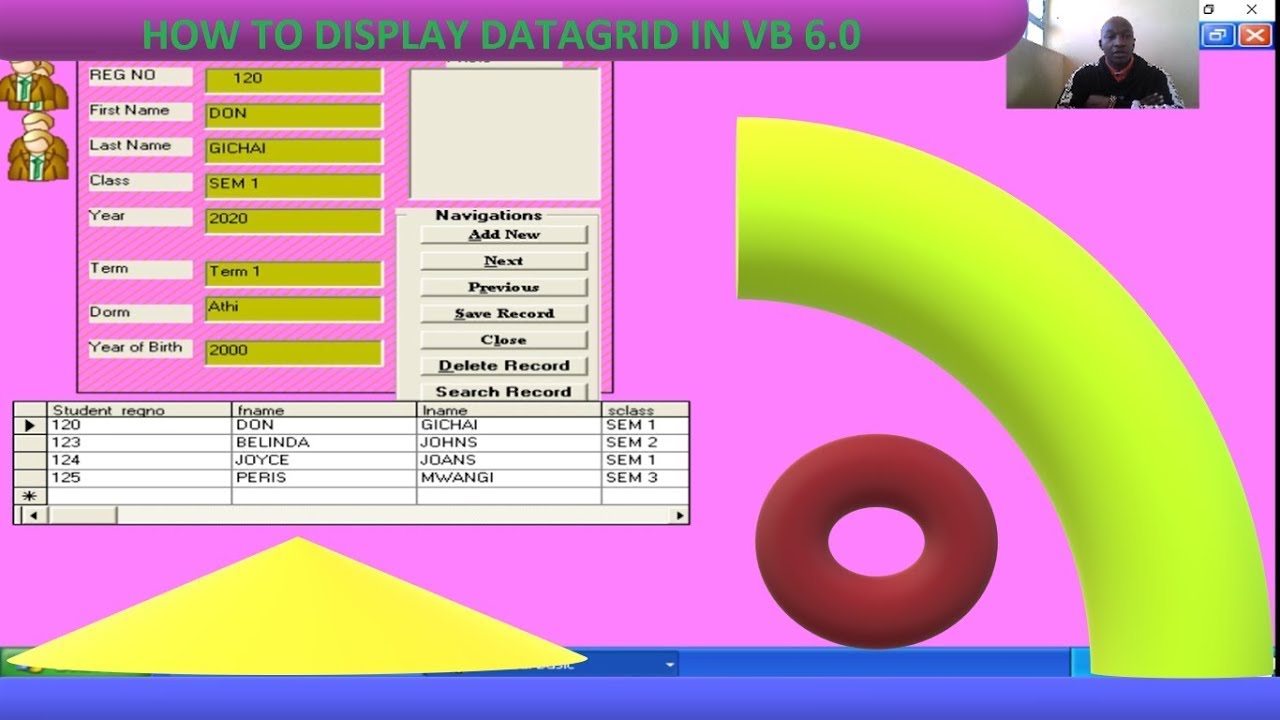The height and width of the screenshot is (720, 1280).
Task: Click the fname column header
Action: 324,410
